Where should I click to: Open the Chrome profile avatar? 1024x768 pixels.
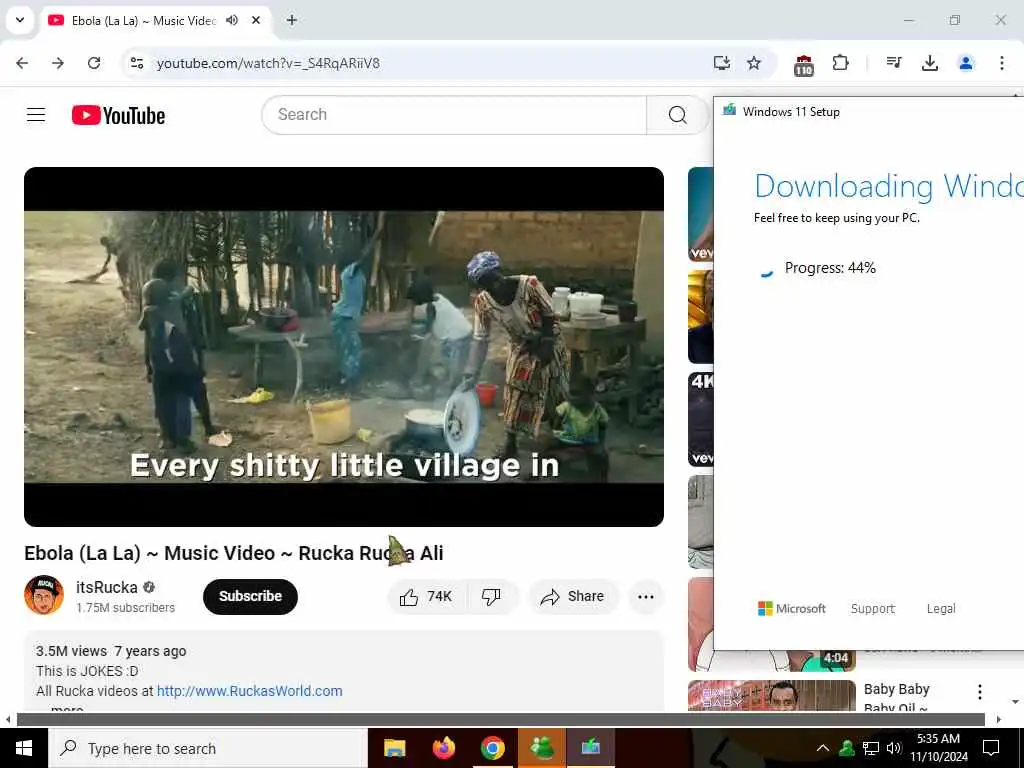965,63
